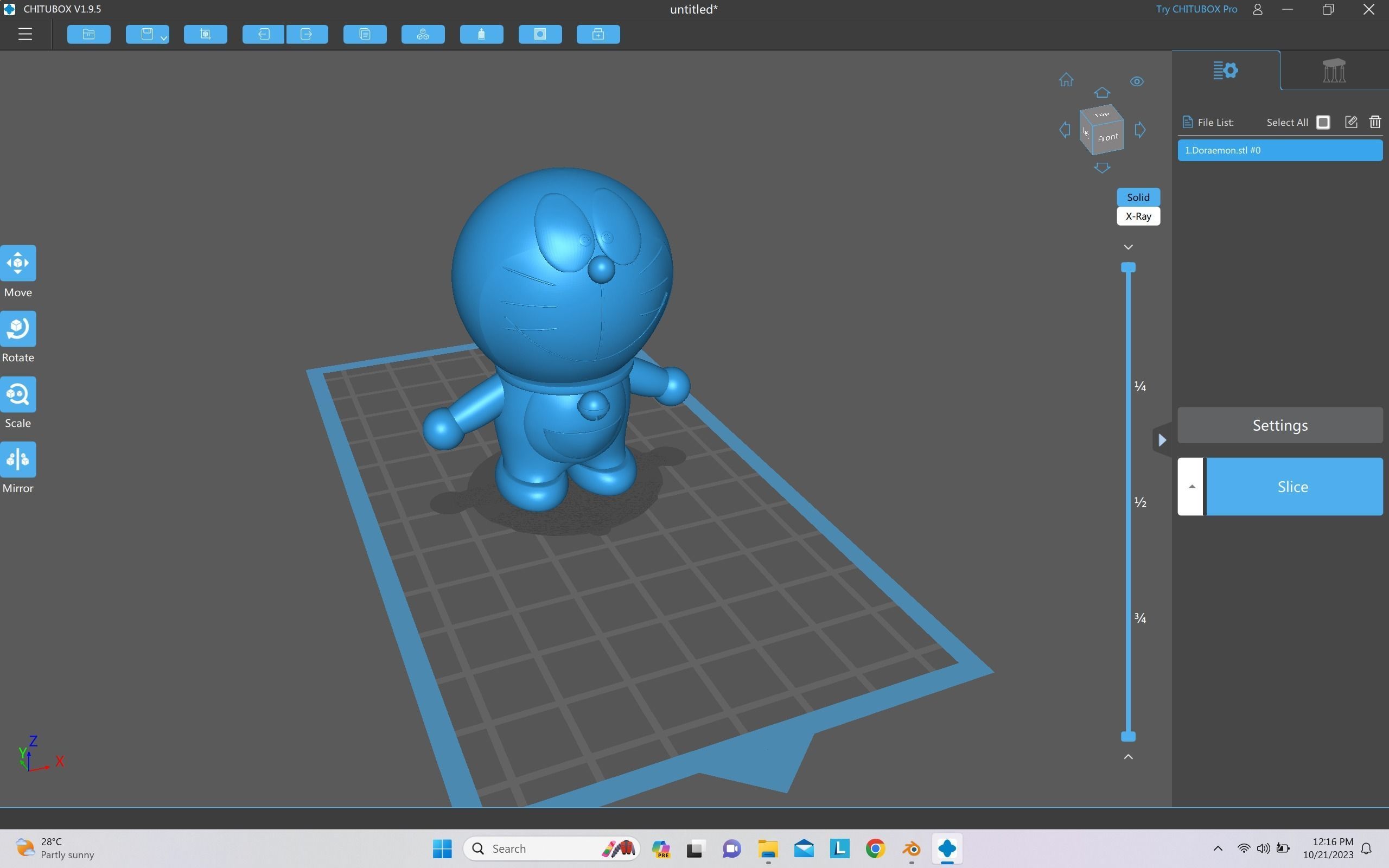Open Google Chrome from taskbar
Viewport: 1389px width, 868px height.
click(875, 848)
